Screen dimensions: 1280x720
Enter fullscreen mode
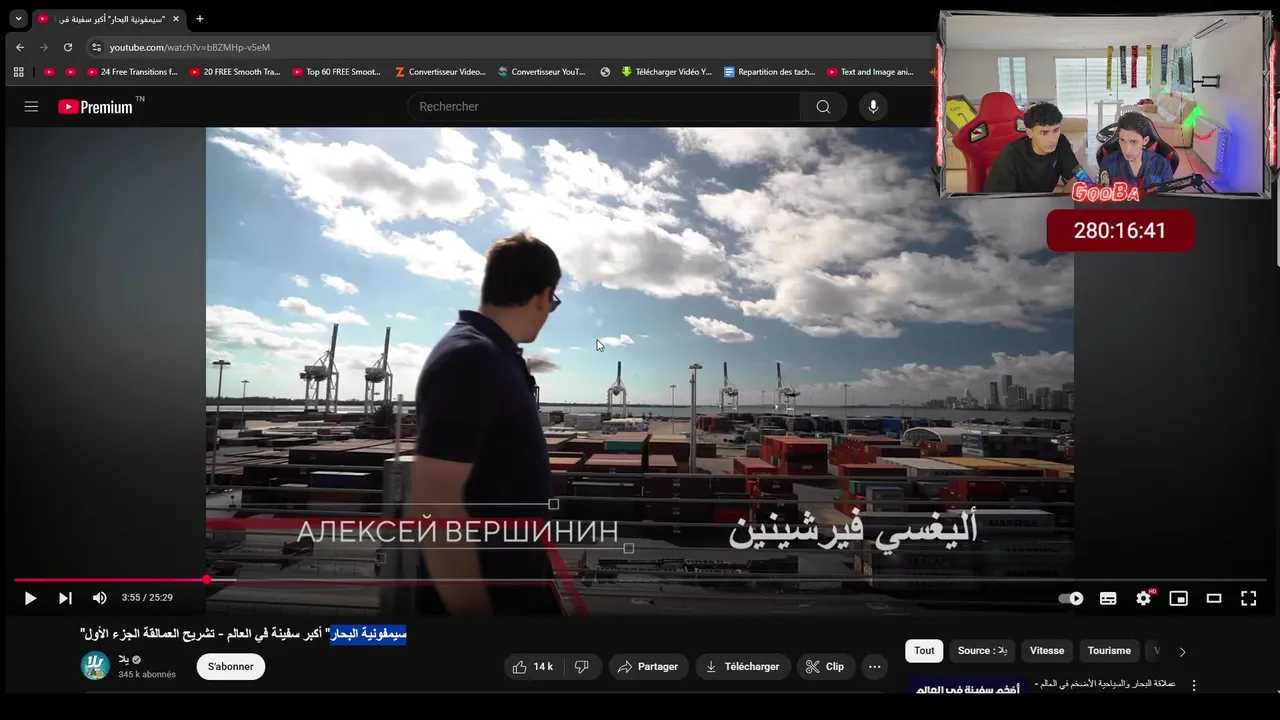click(x=1249, y=598)
